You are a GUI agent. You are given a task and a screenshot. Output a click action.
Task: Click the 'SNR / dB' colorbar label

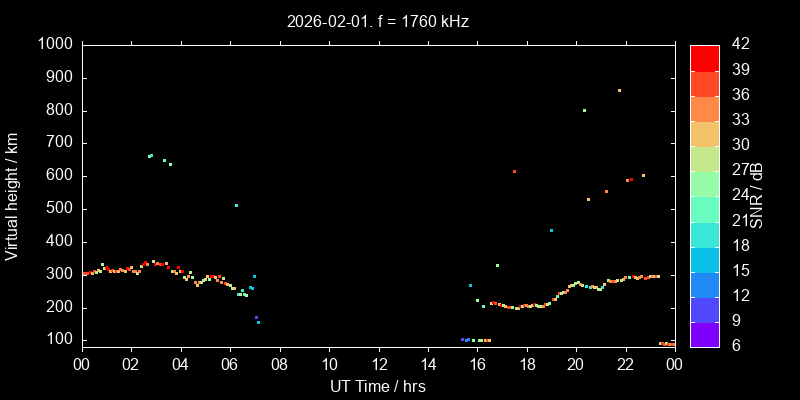757,195
